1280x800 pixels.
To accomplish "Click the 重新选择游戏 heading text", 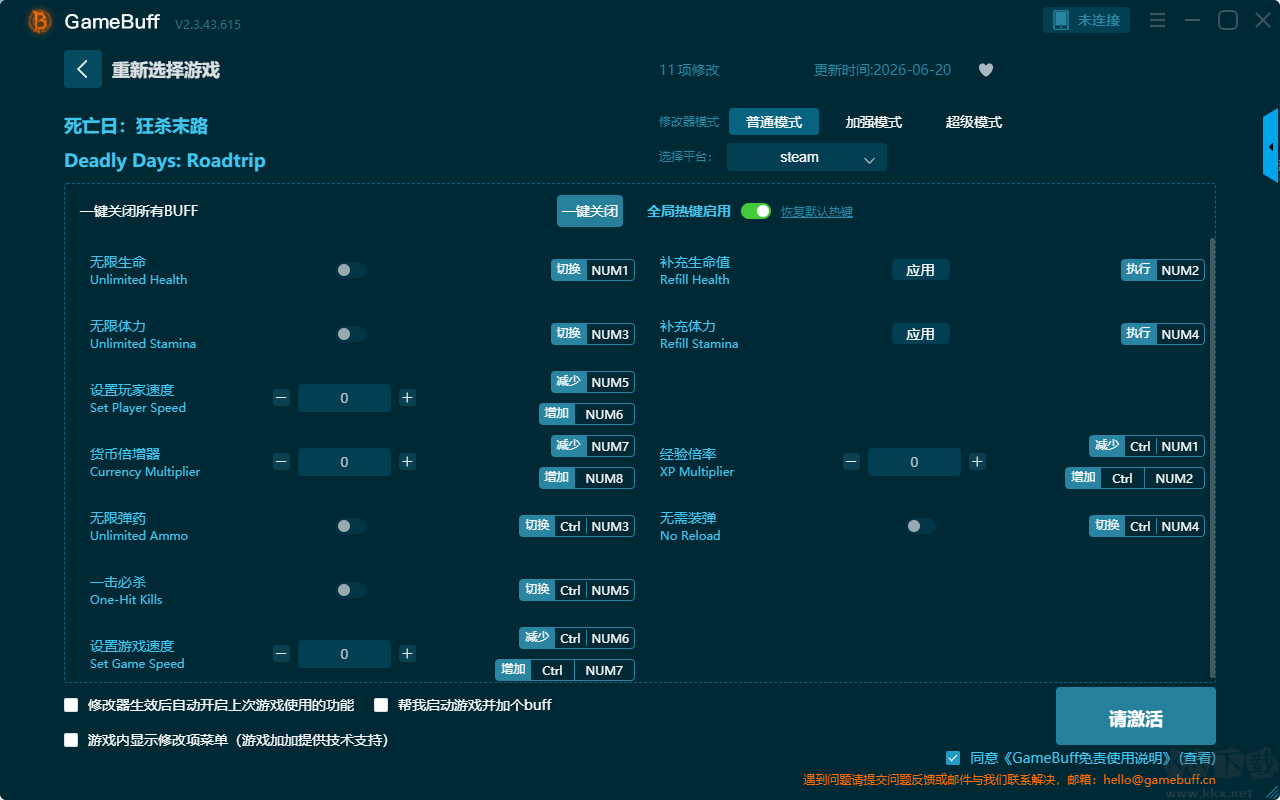I will 165,70.
